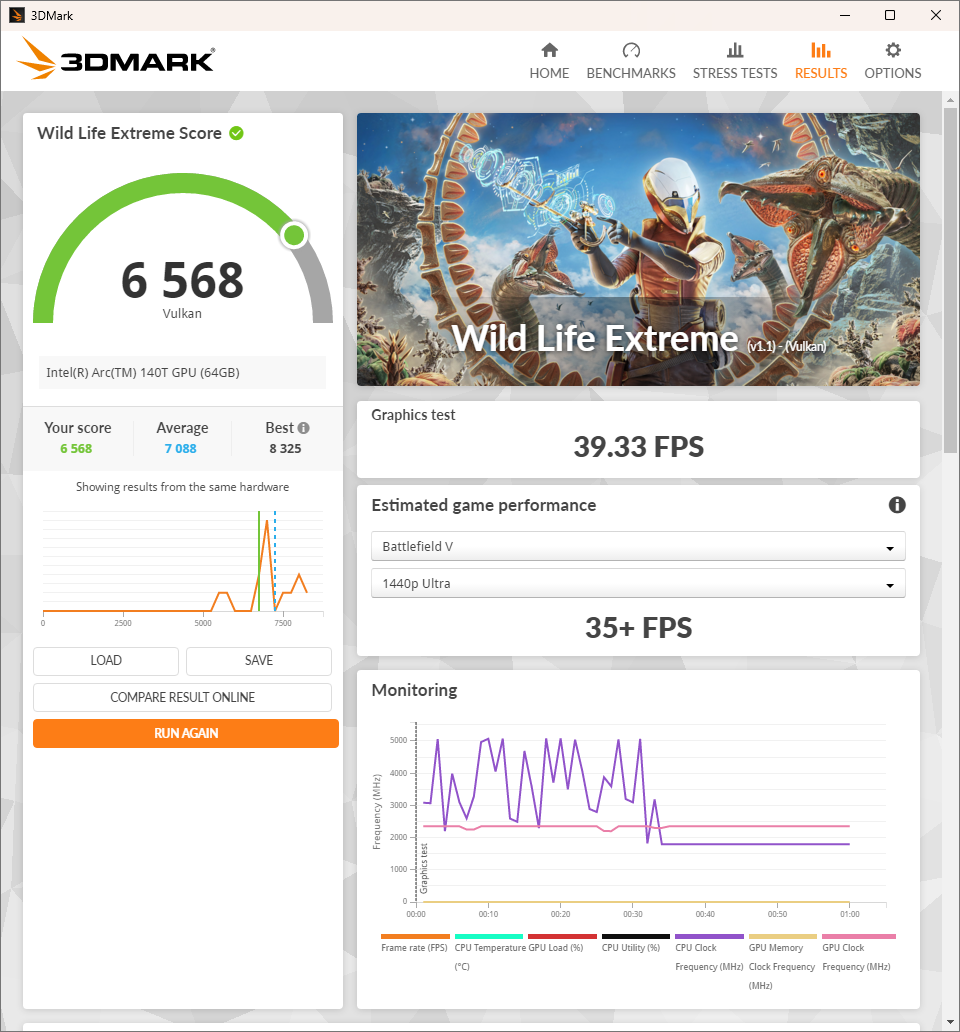Click the Home house icon
This screenshot has width=960, height=1032.
point(549,50)
